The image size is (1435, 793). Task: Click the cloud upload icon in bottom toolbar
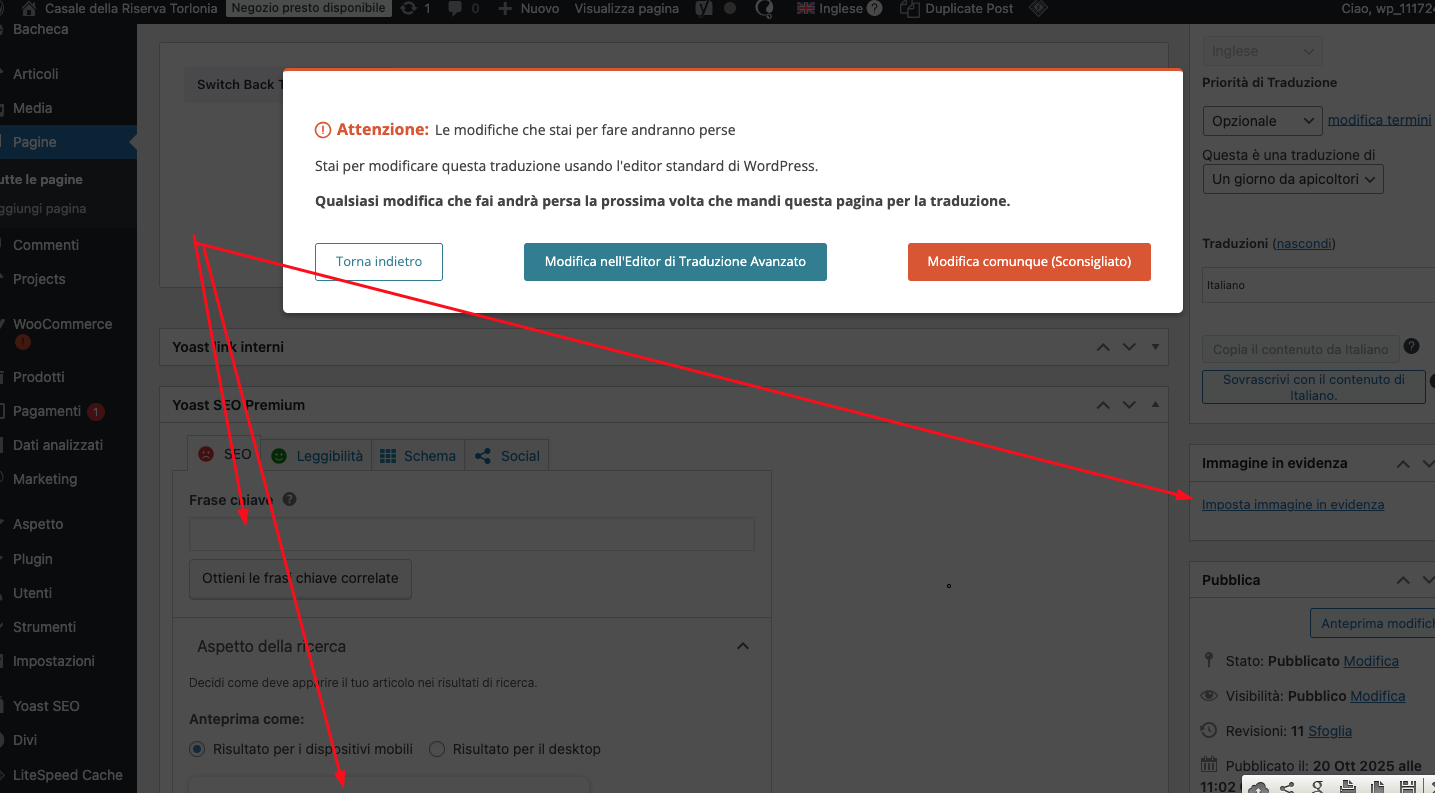pos(1259,787)
